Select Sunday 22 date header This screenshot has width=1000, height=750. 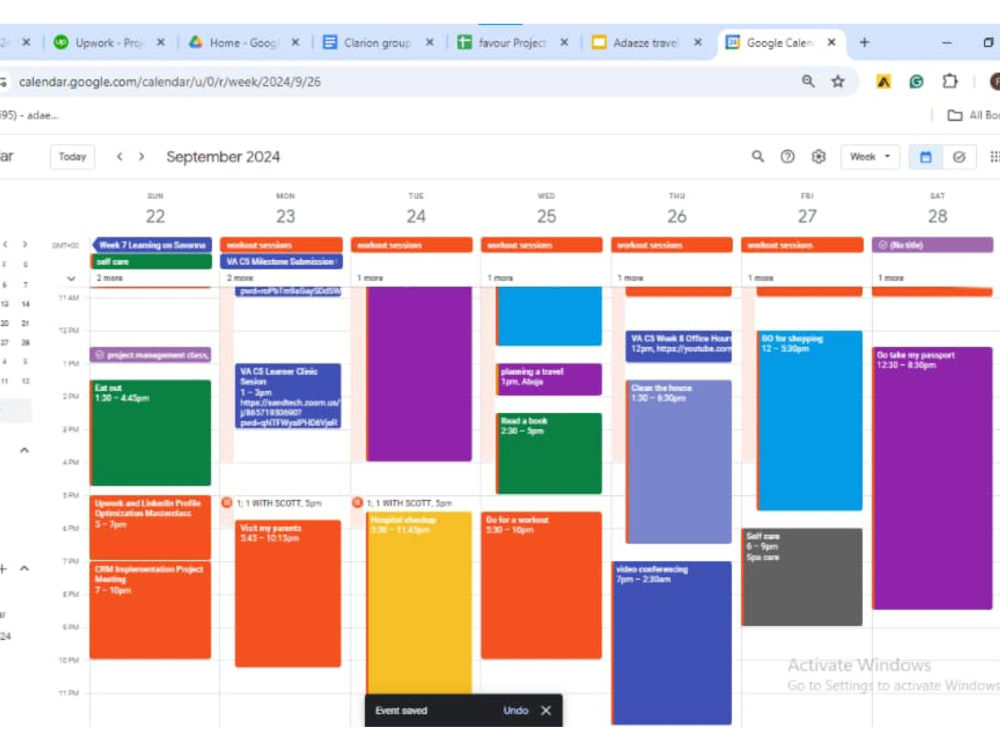coord(155,216)
